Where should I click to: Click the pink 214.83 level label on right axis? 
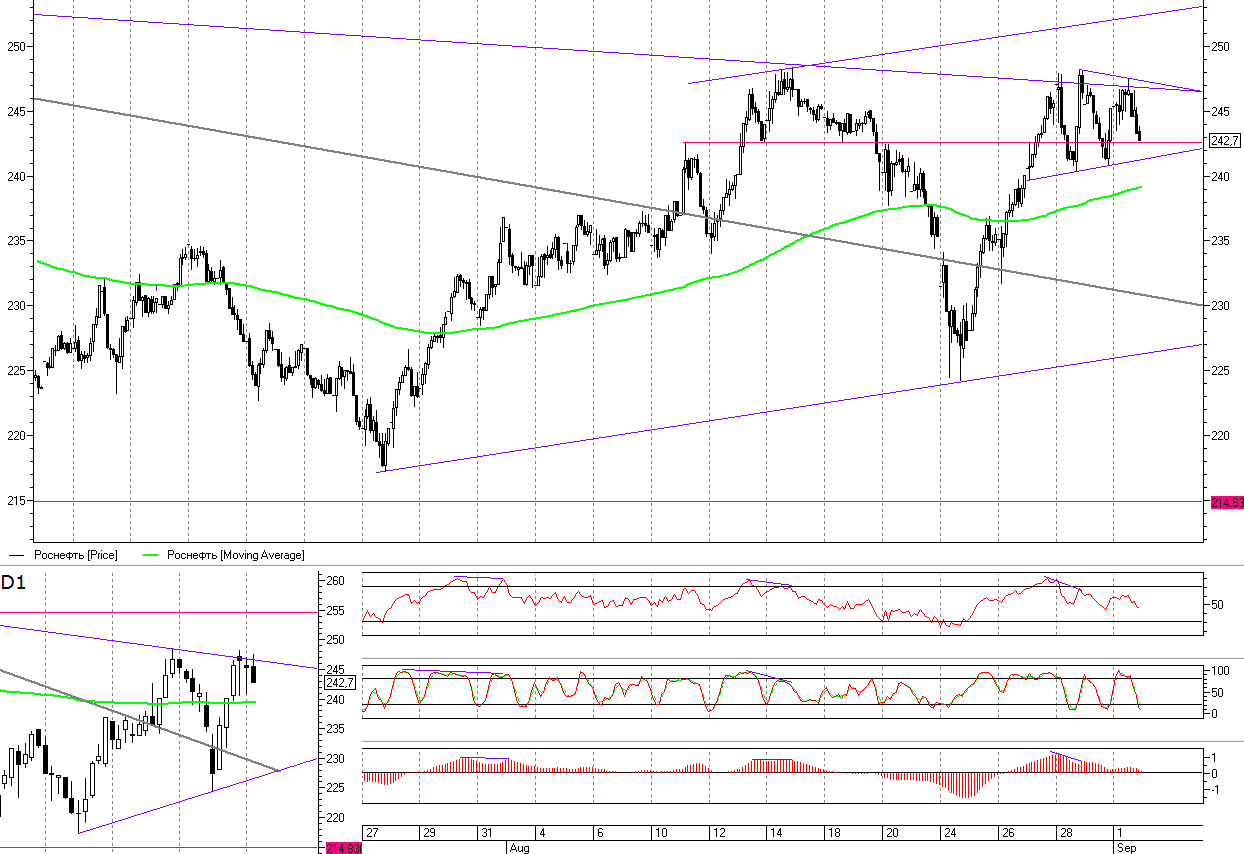1227,502
